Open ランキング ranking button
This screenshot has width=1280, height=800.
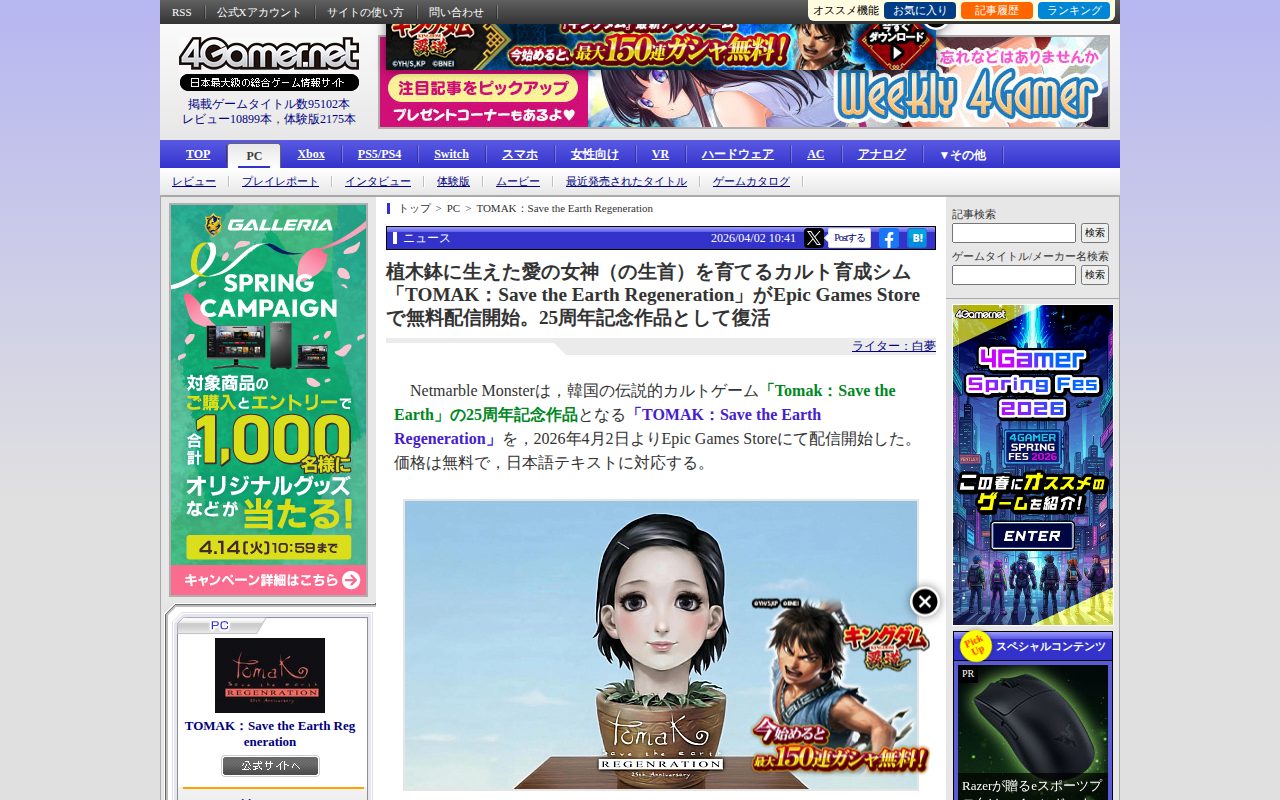point(1074,11)
